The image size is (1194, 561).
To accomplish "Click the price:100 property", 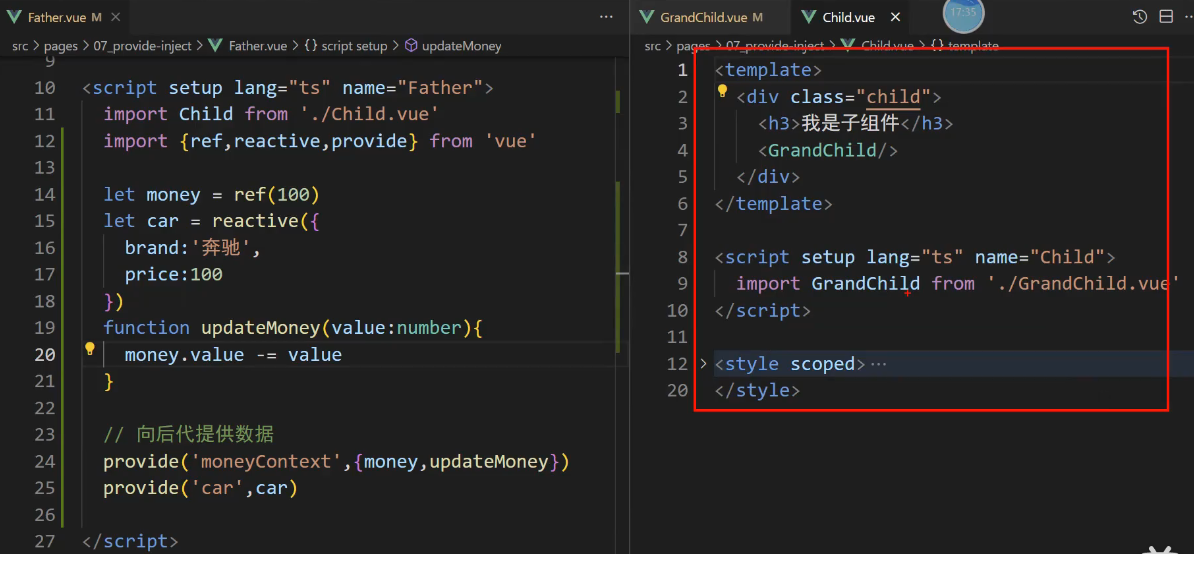I will click(x=174, y=274).
